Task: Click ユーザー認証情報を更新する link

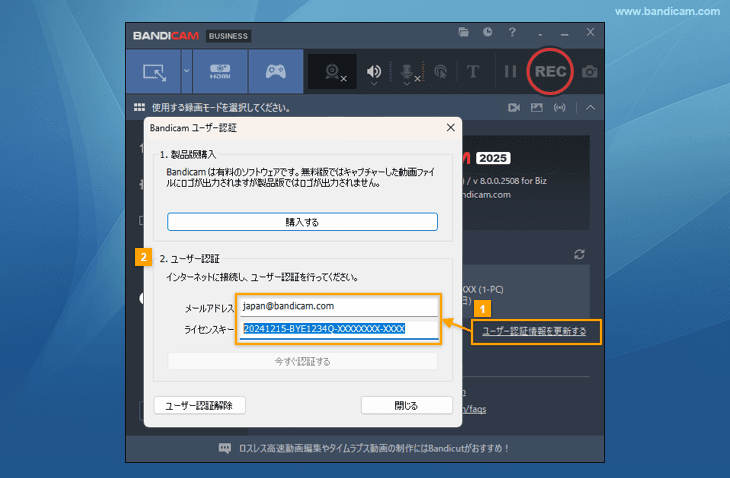Action: point(534,331)
